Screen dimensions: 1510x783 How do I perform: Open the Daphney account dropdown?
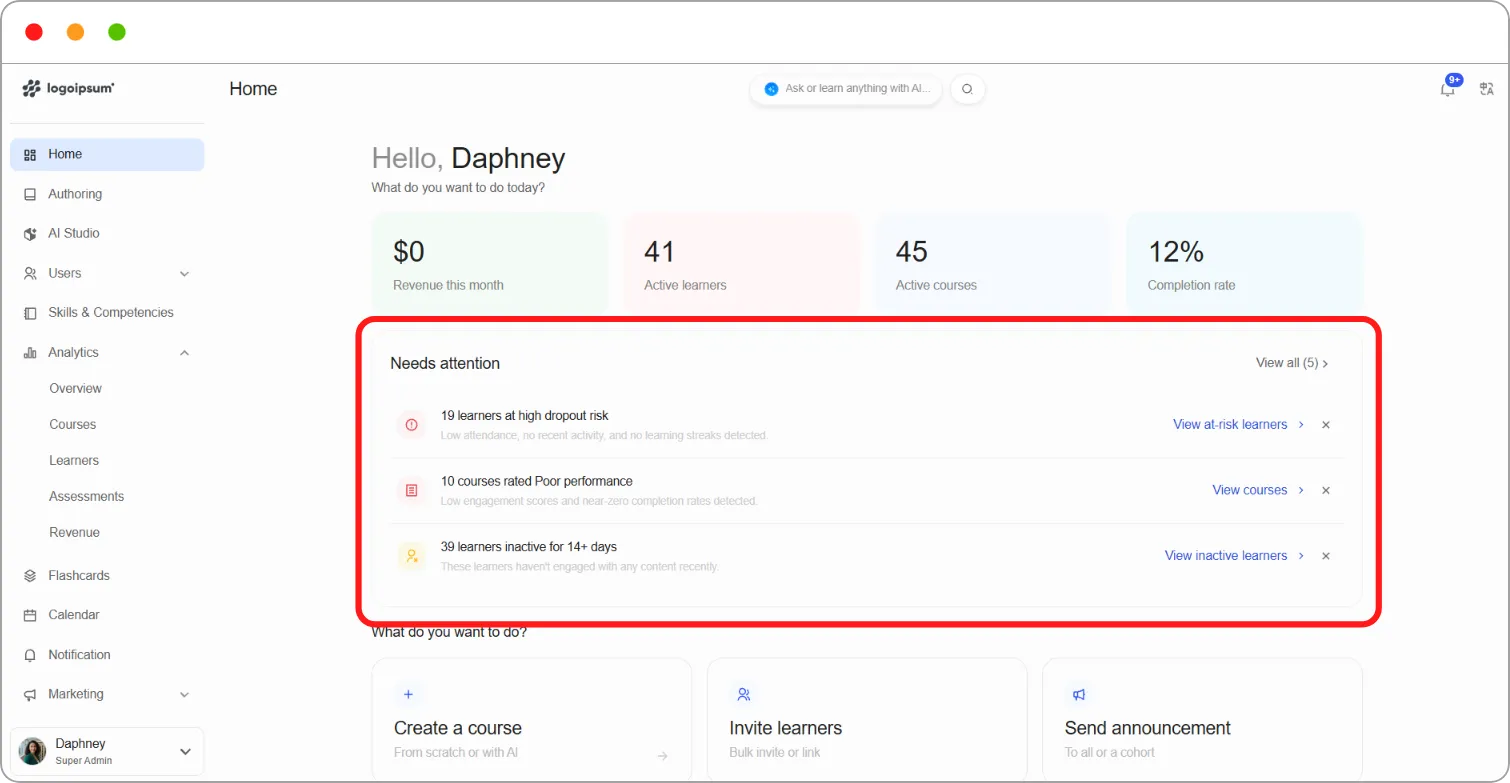[x=107, y=751]
